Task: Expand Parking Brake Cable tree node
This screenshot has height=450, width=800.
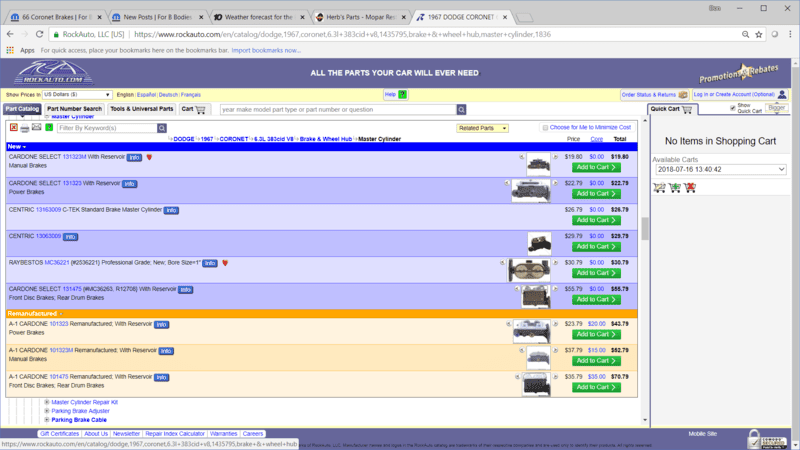Action: click(47, 419)
